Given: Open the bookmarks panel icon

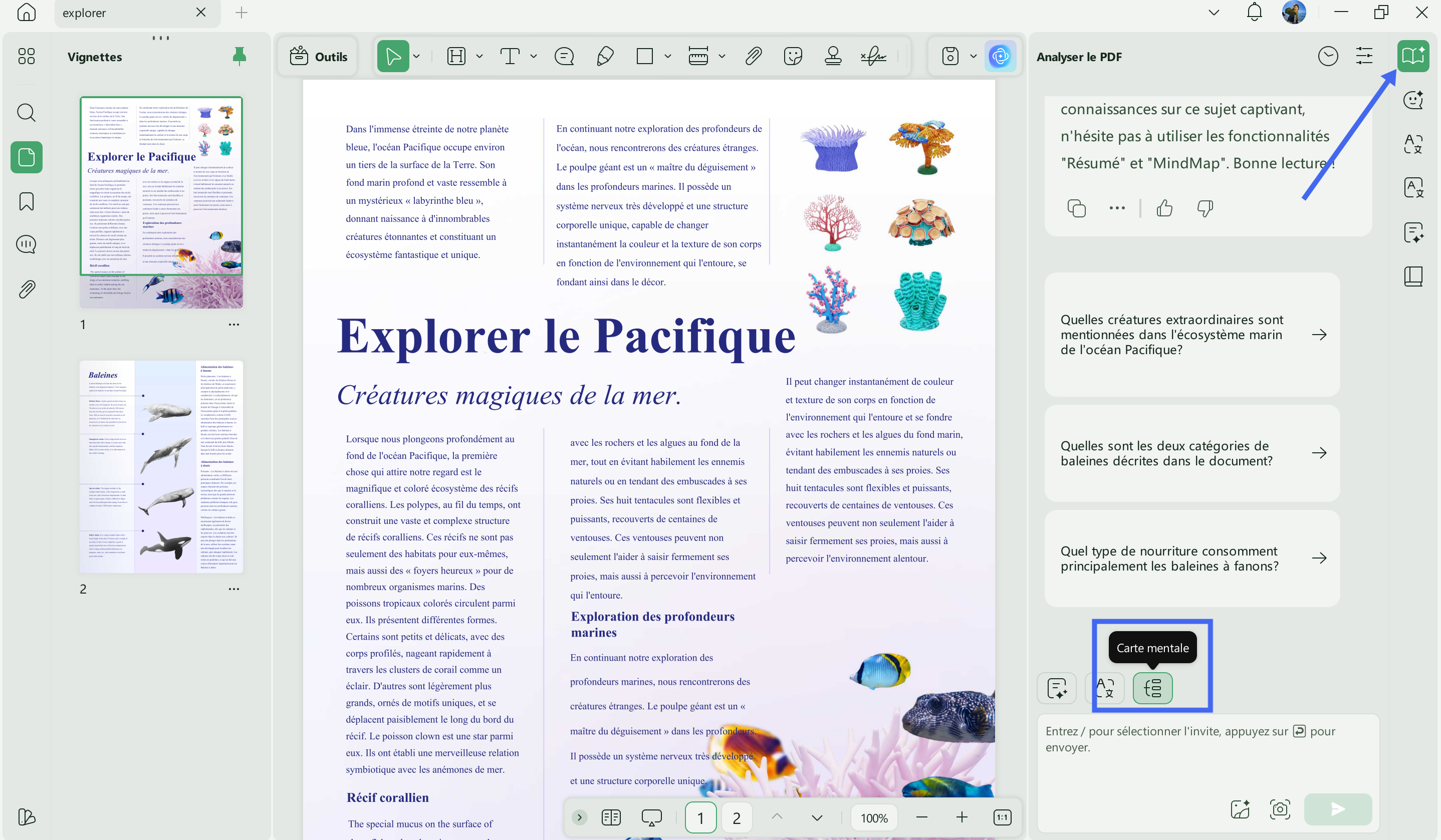Looking at the screenshot, I should point(26,201).
